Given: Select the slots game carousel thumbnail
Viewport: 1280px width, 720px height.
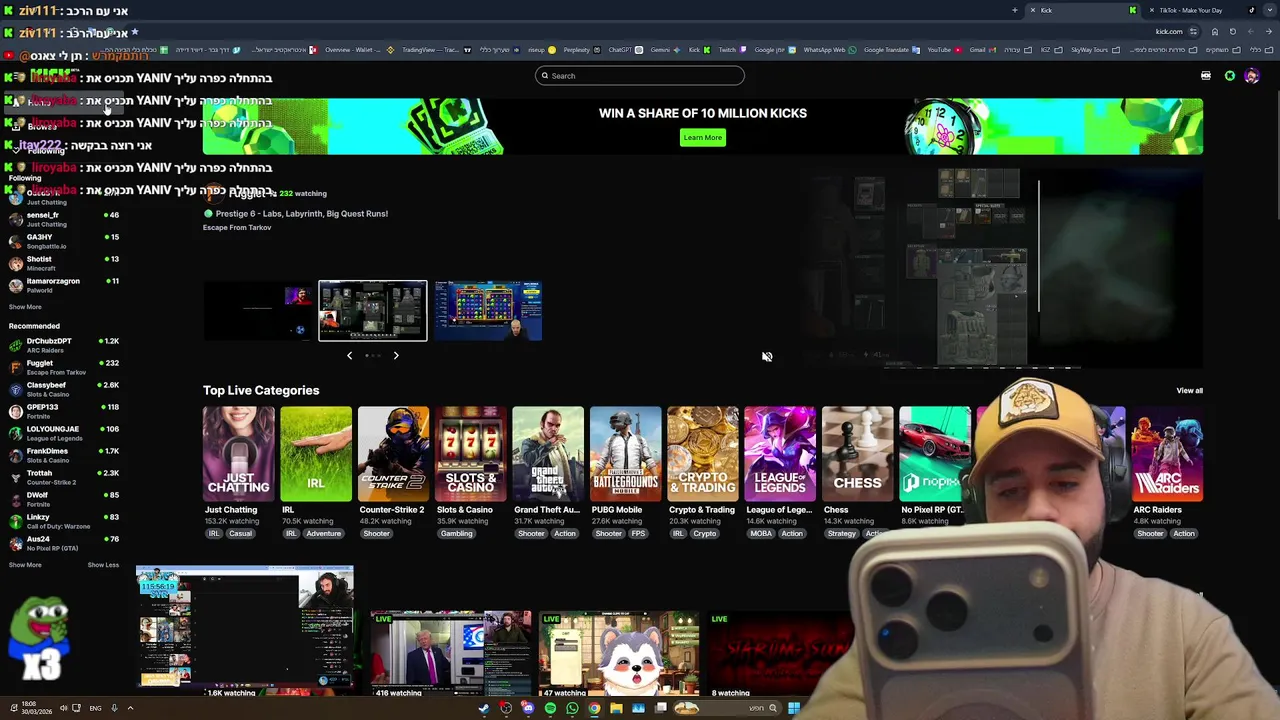Looking at the screenshot, I should tap(488, 311).
